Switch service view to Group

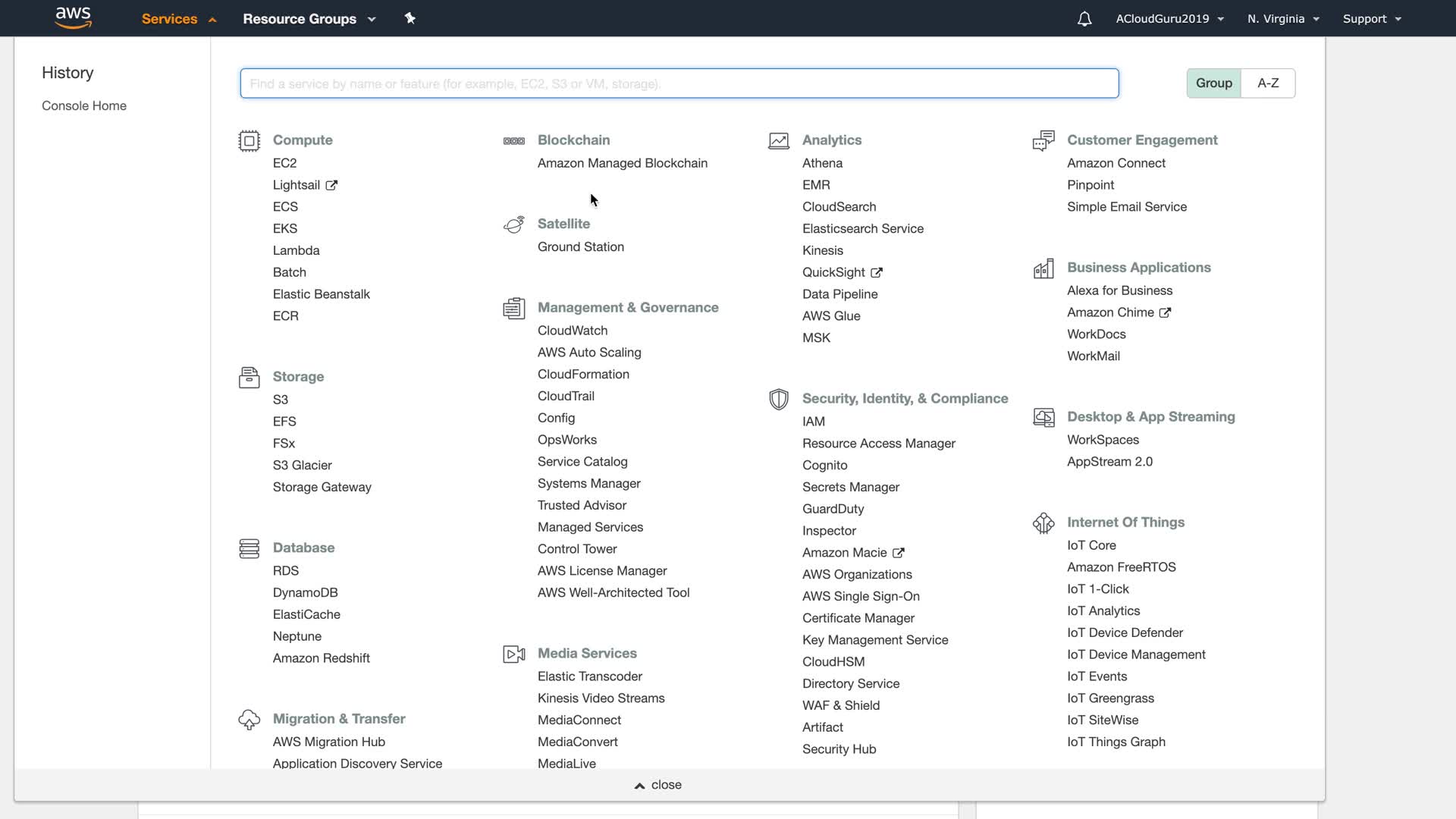pos(1213,83)
